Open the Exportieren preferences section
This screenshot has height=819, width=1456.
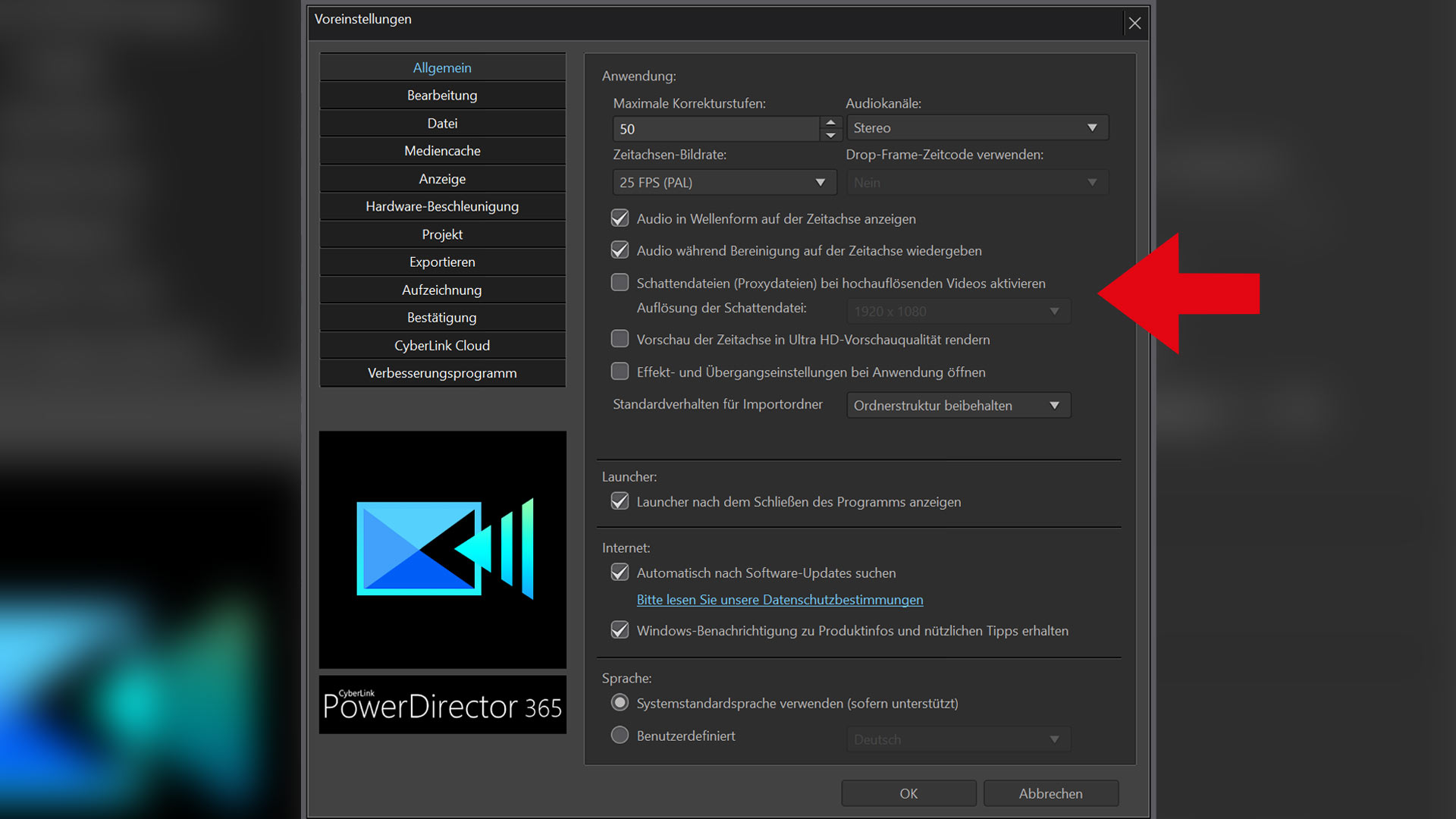click(x=442, y=262)
